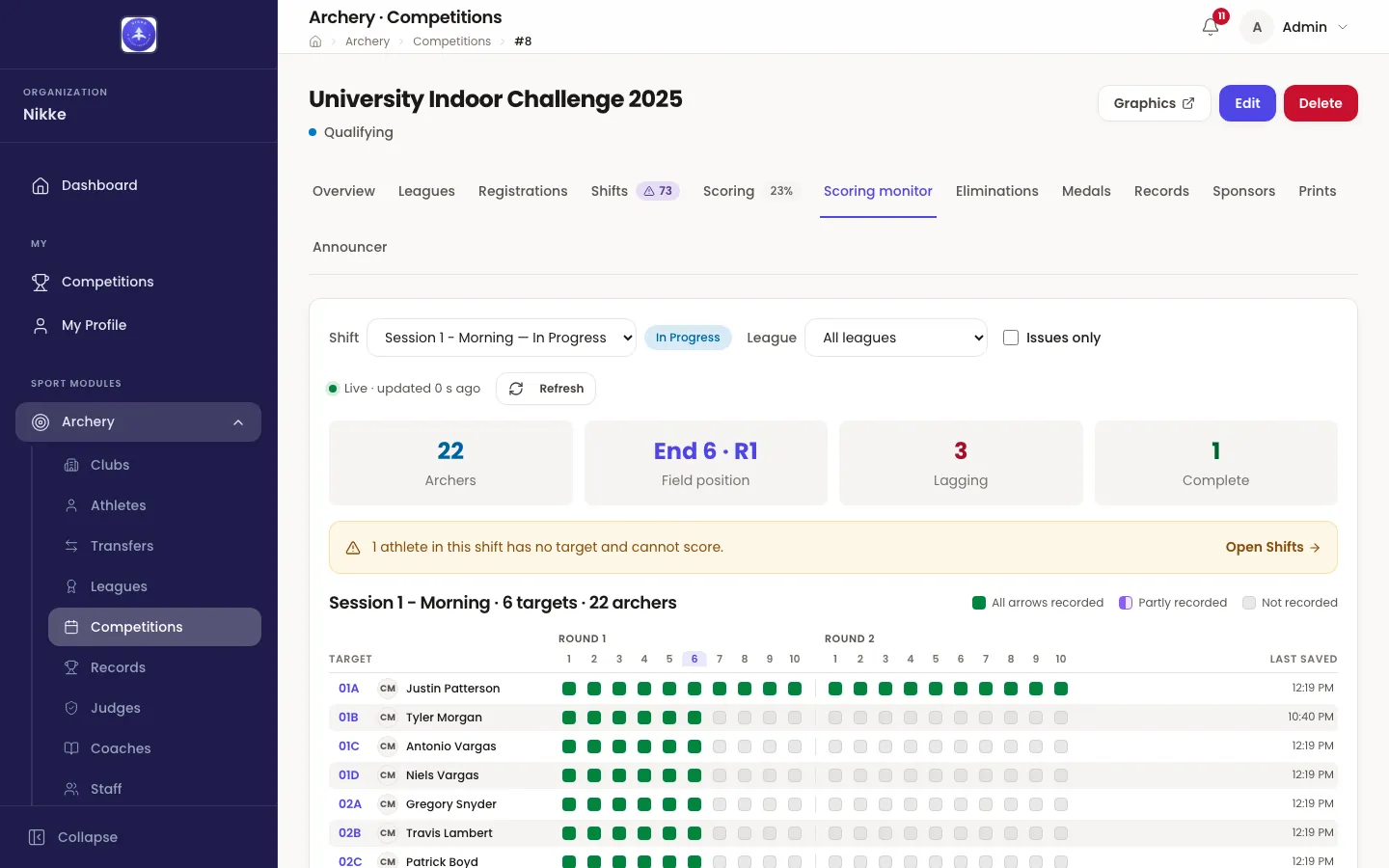Viewport: 1389px width, 868px height.
Task: Click the Collapse sidebar icon
Action: pos(37,837)
